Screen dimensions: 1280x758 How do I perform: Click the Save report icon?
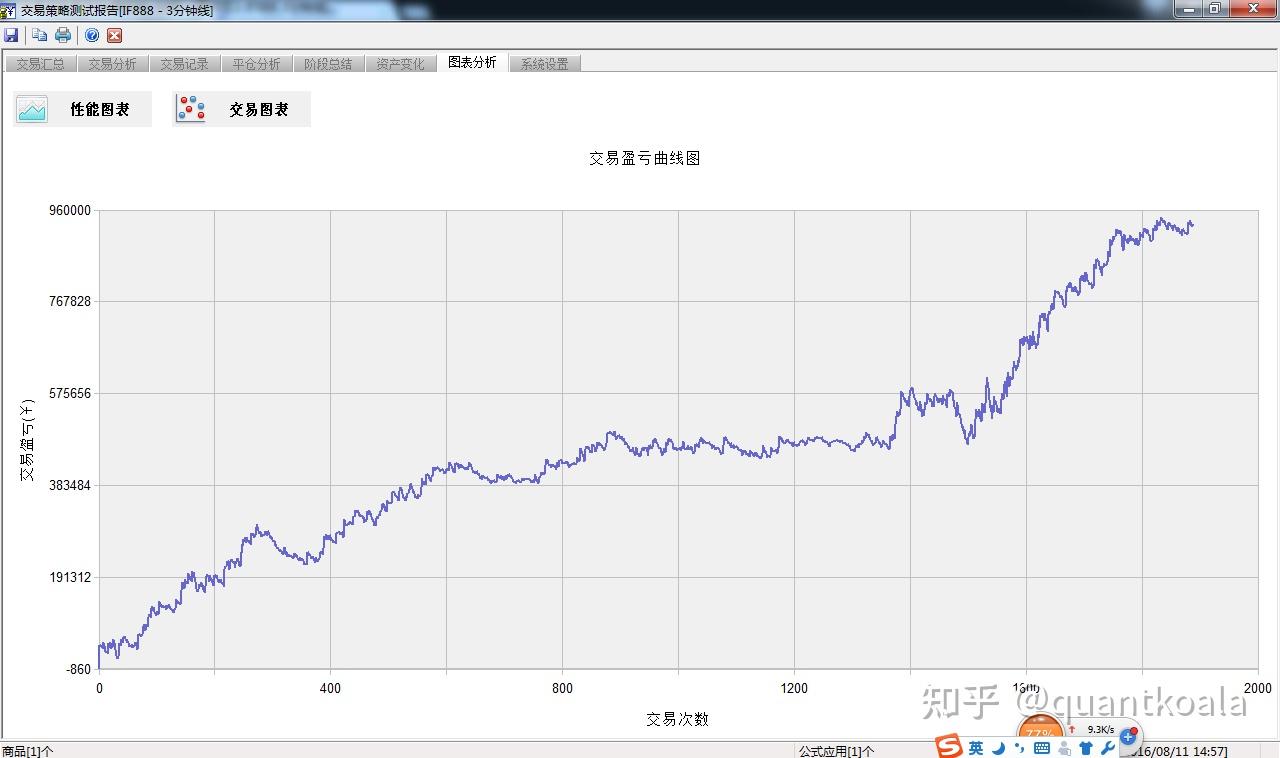click(11, 35)
